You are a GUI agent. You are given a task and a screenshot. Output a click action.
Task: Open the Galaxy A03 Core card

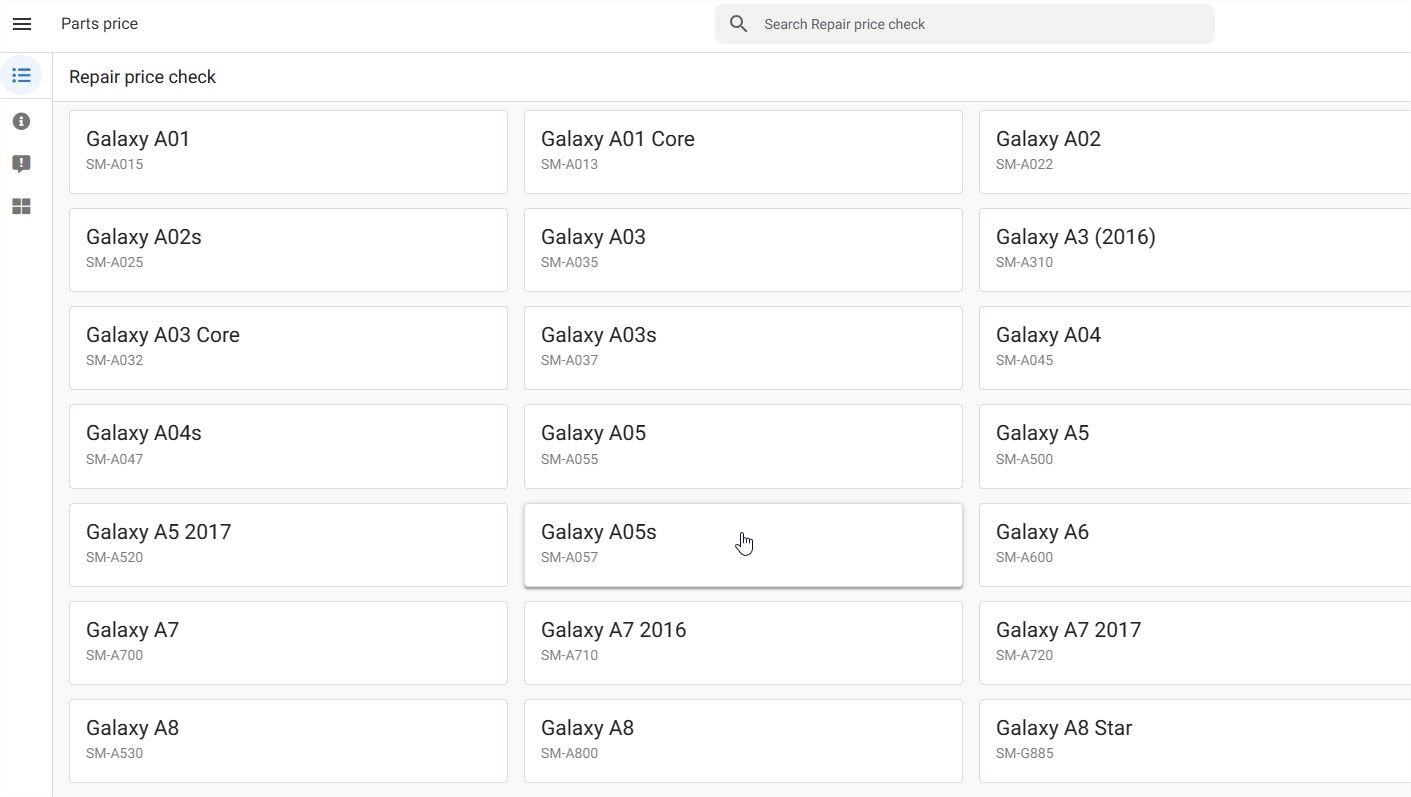288,348
